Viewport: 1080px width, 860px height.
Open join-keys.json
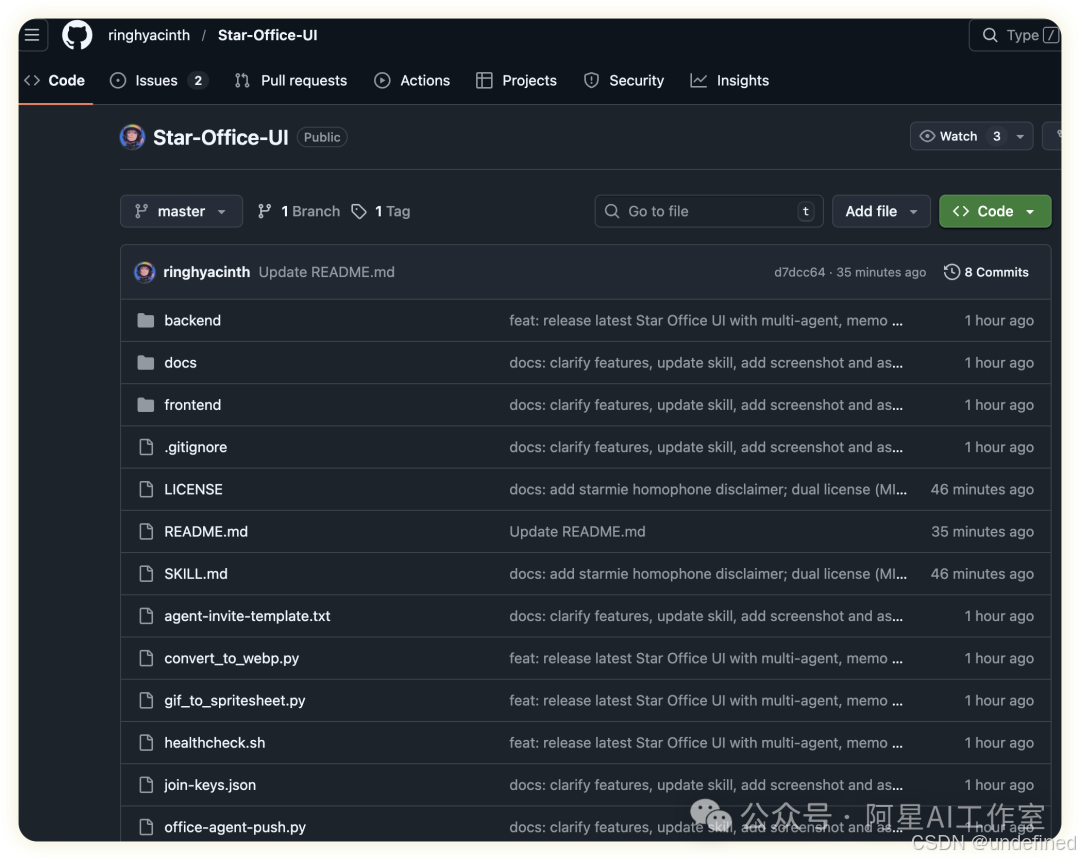(210, 786)
